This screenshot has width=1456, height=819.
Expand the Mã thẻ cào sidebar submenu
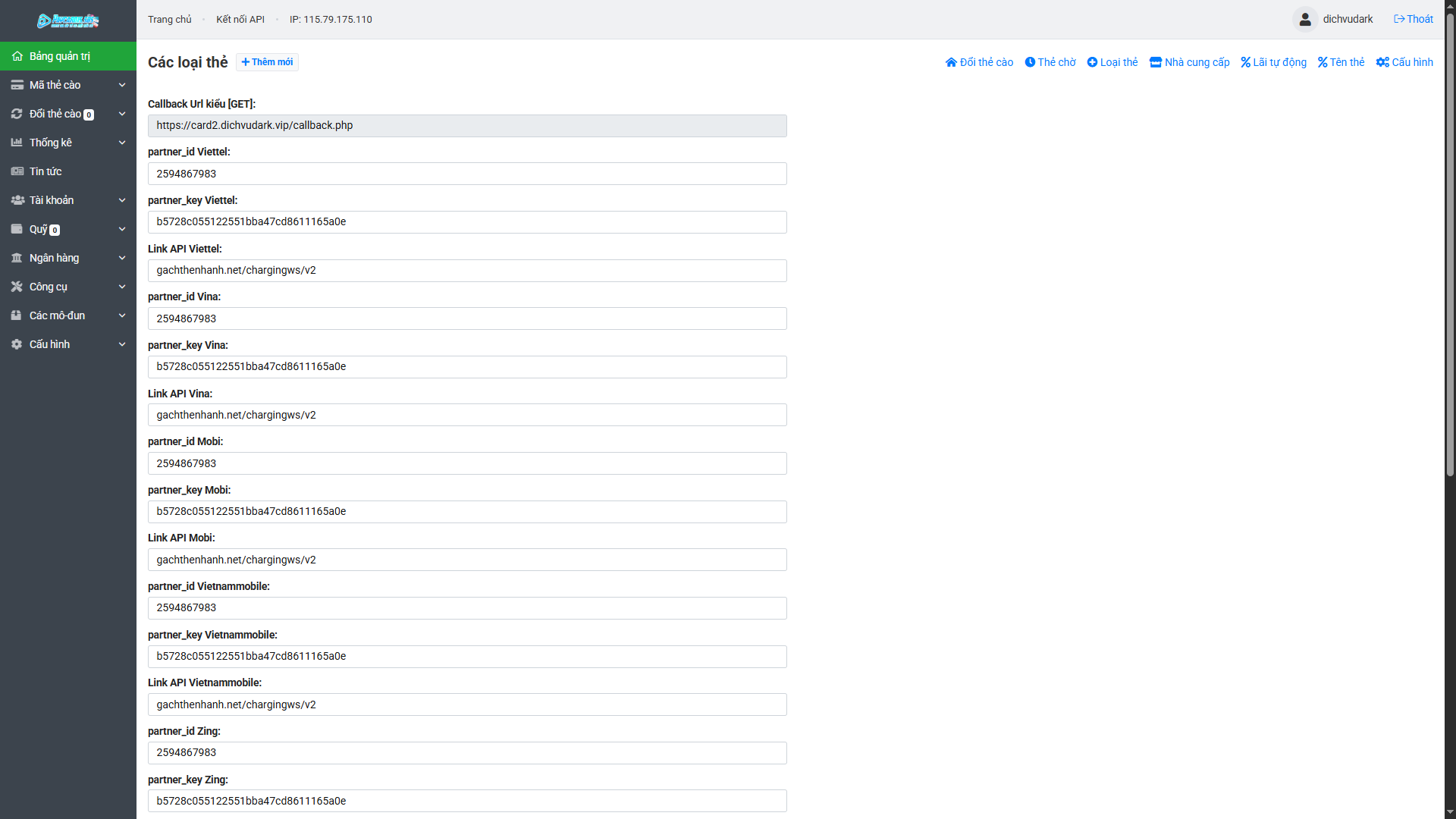122,85
